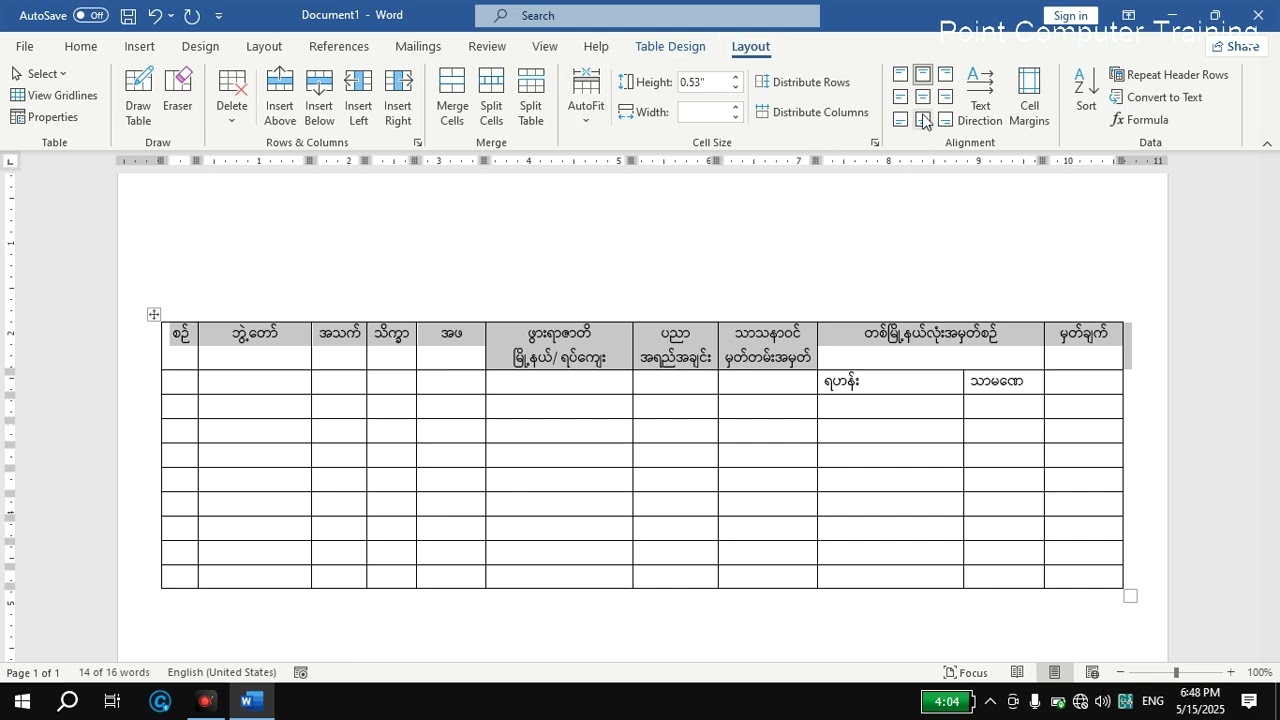Open Customize Quick Access Toolbar dropdown

[x=219, y=16]
